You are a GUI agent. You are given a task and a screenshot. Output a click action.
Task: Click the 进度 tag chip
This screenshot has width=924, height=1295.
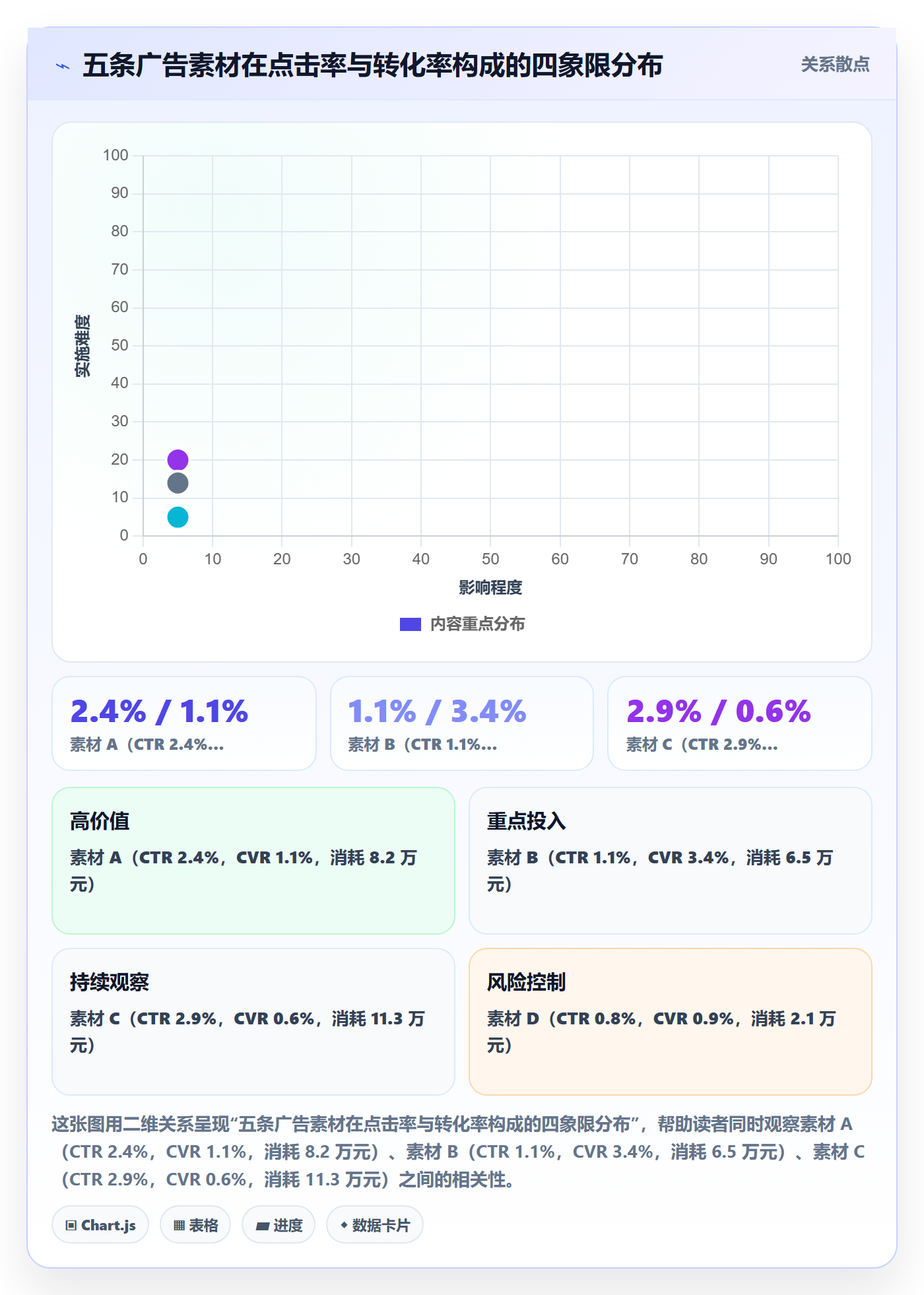(279, 1225)
